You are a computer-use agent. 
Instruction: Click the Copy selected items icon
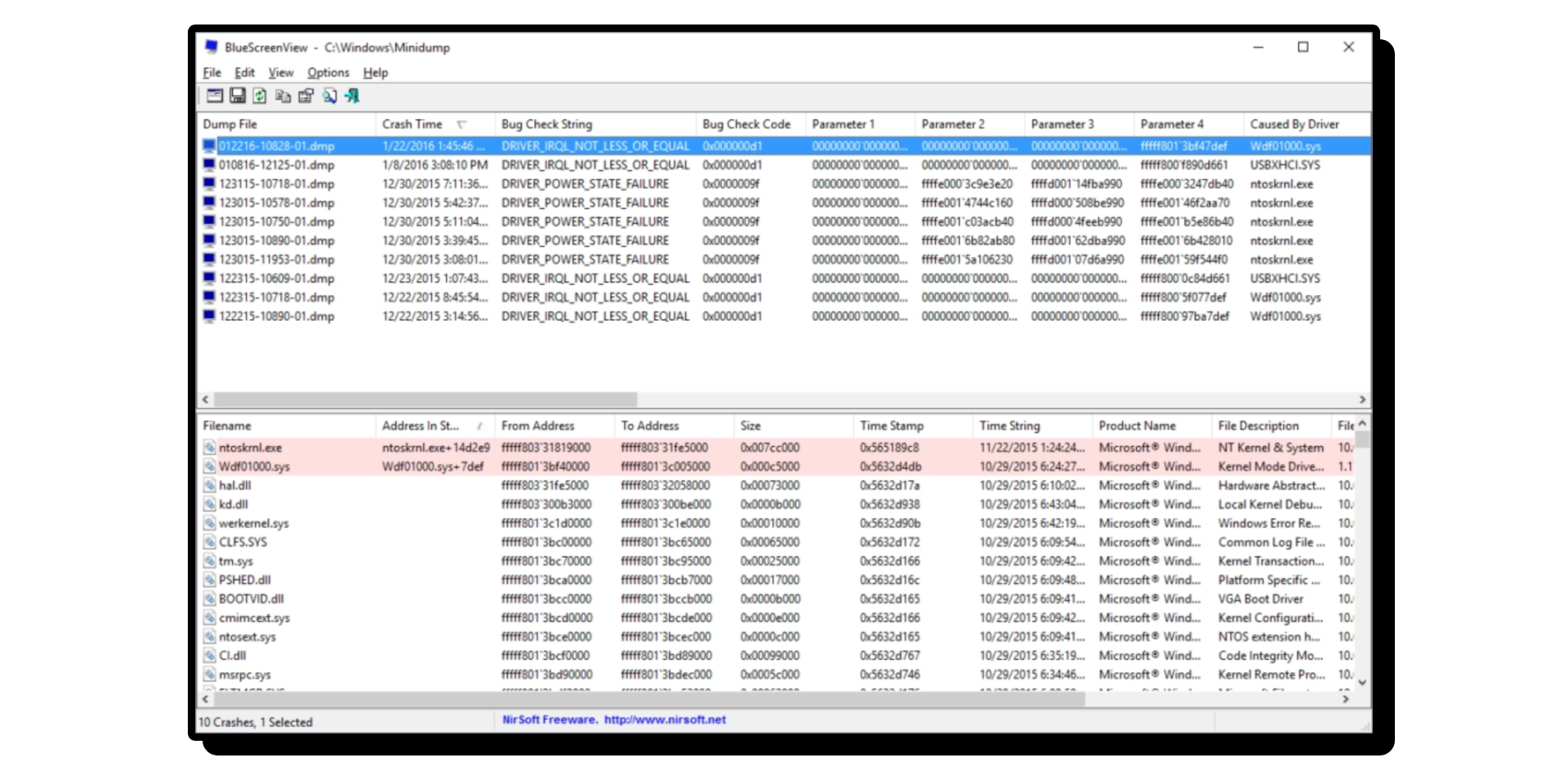pos(283,96)
